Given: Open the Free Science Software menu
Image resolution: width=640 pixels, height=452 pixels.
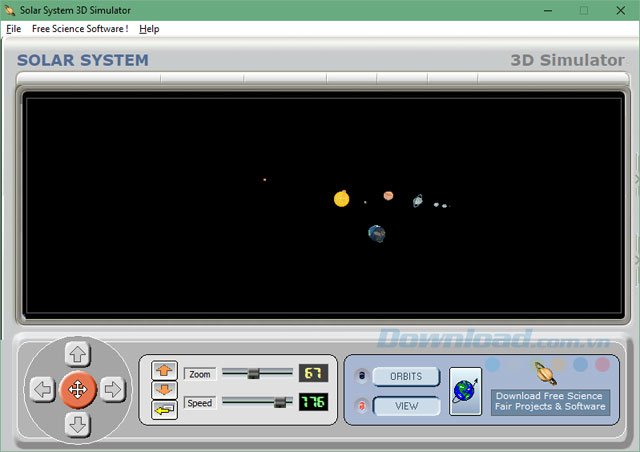Looking at the screenshot, I should (x=80, y=29).
